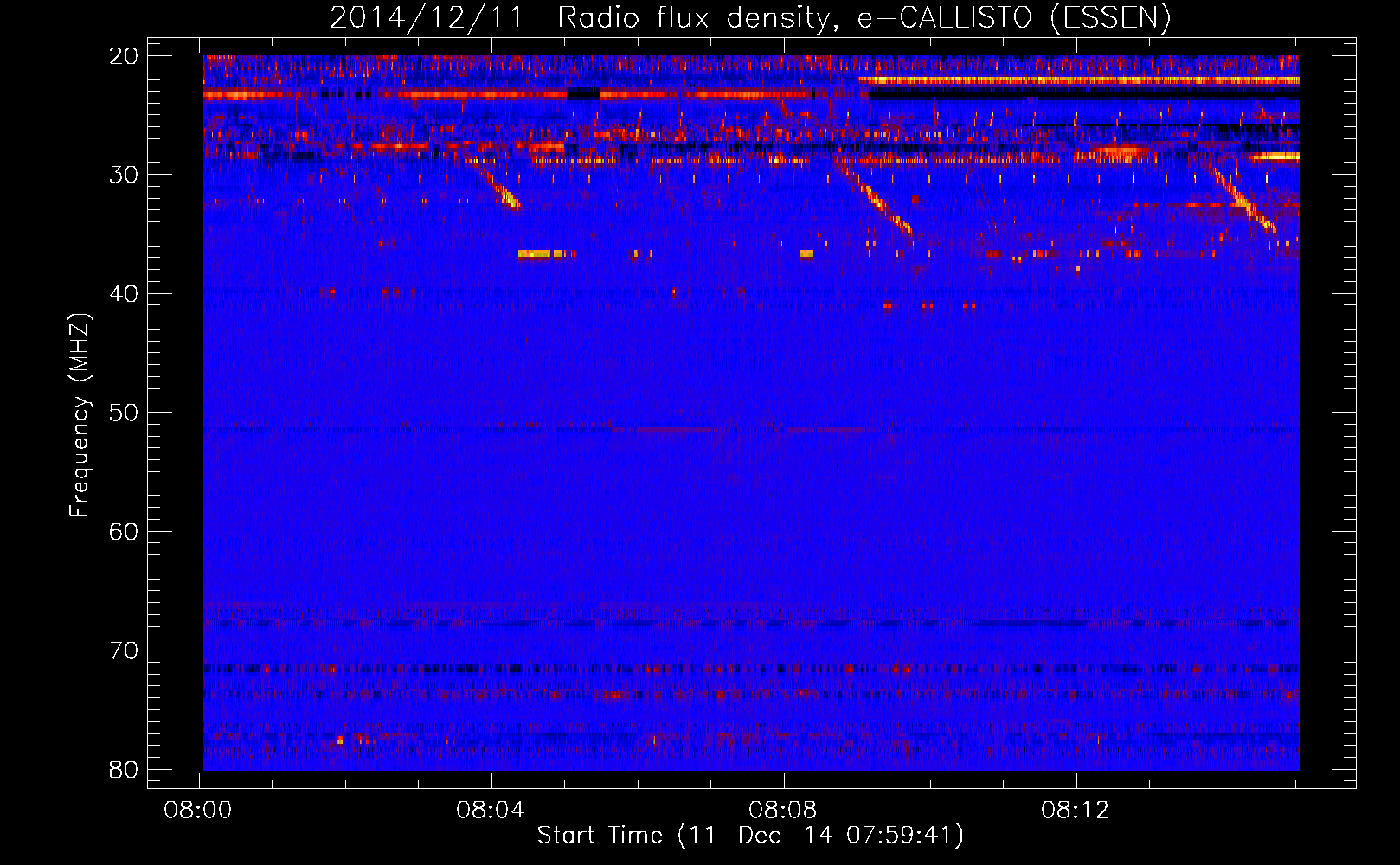Click the drifting burst streak near 08:04

coord(503,191)
